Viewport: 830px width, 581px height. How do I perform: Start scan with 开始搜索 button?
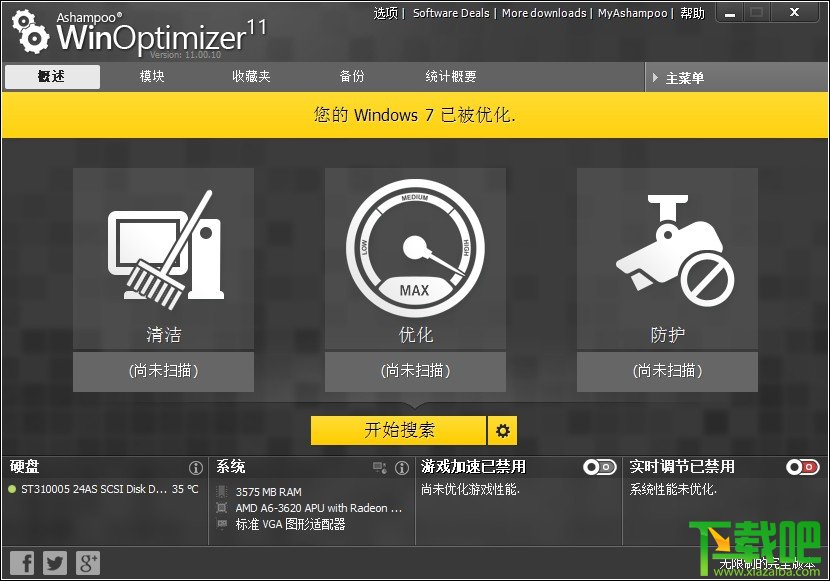coord(399,430)
